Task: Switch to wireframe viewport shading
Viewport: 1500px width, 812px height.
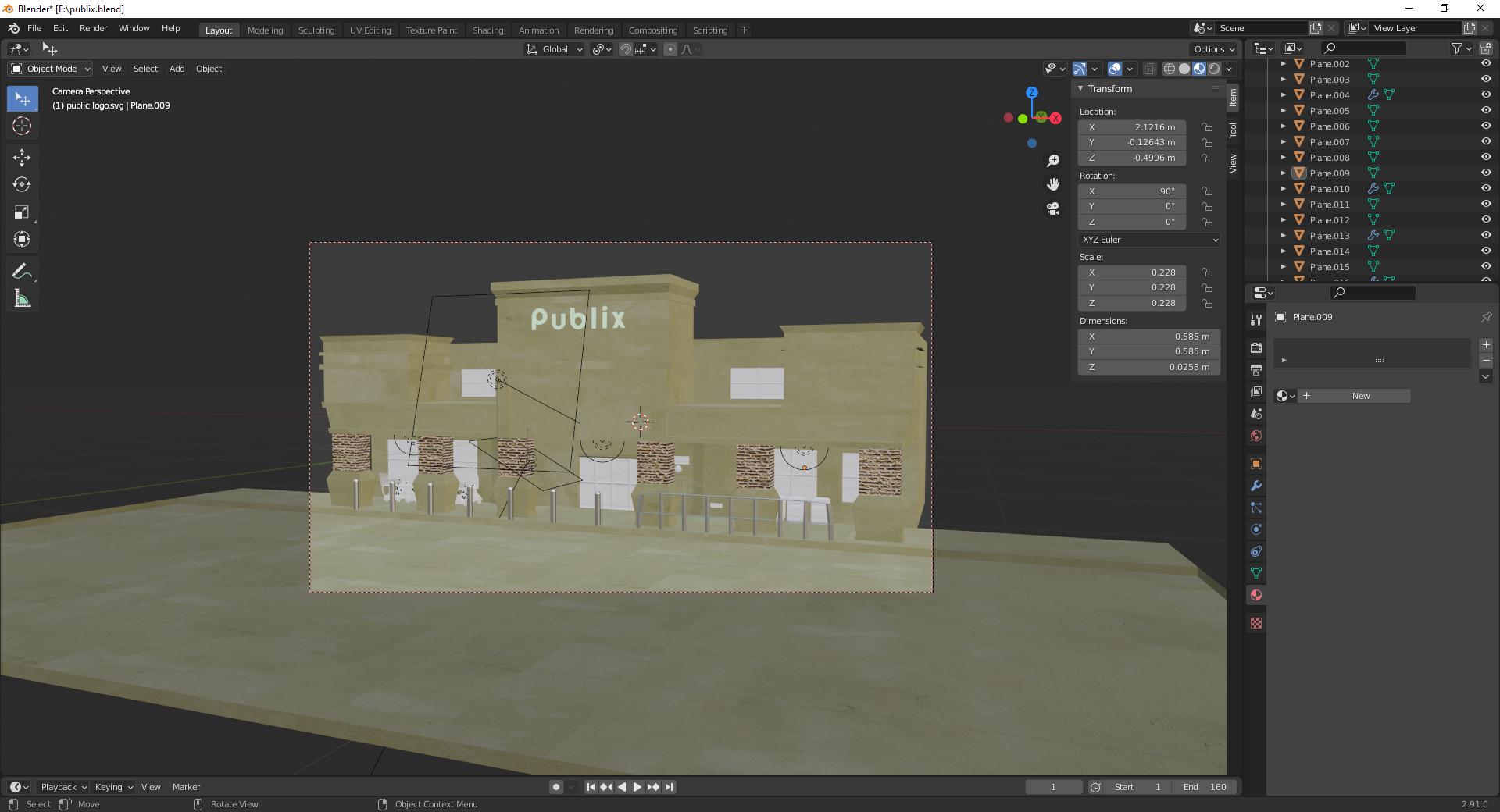Action: (x=1170, y=69)
